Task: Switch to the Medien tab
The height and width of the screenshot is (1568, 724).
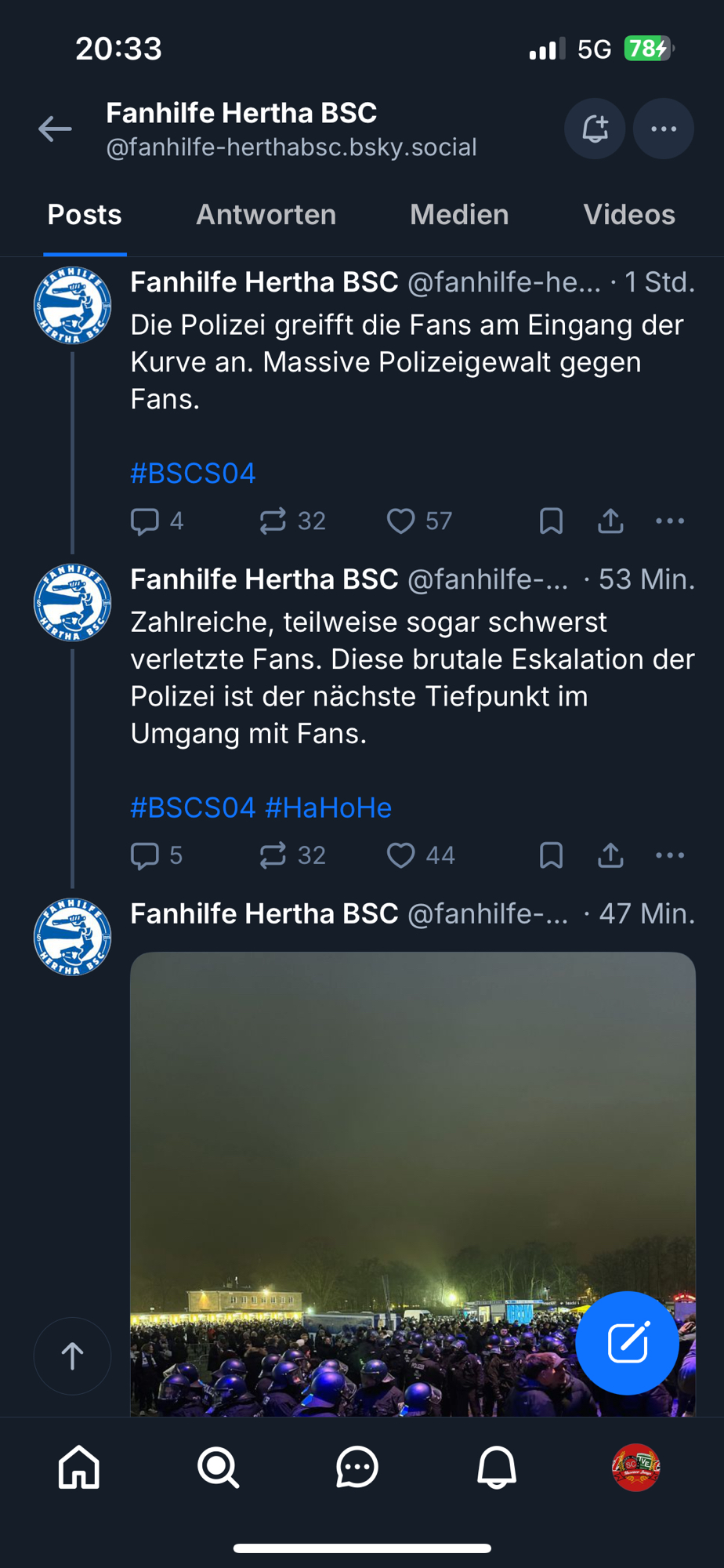Action: point(459,215)
